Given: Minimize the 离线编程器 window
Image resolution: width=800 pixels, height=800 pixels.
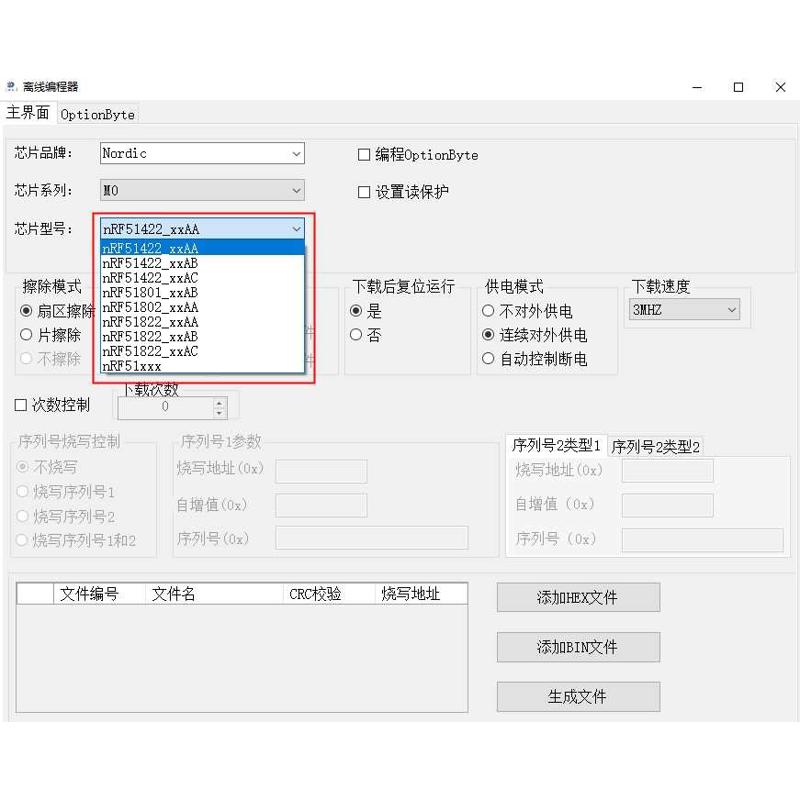Looking at the screenshot, I should (697, 87).
